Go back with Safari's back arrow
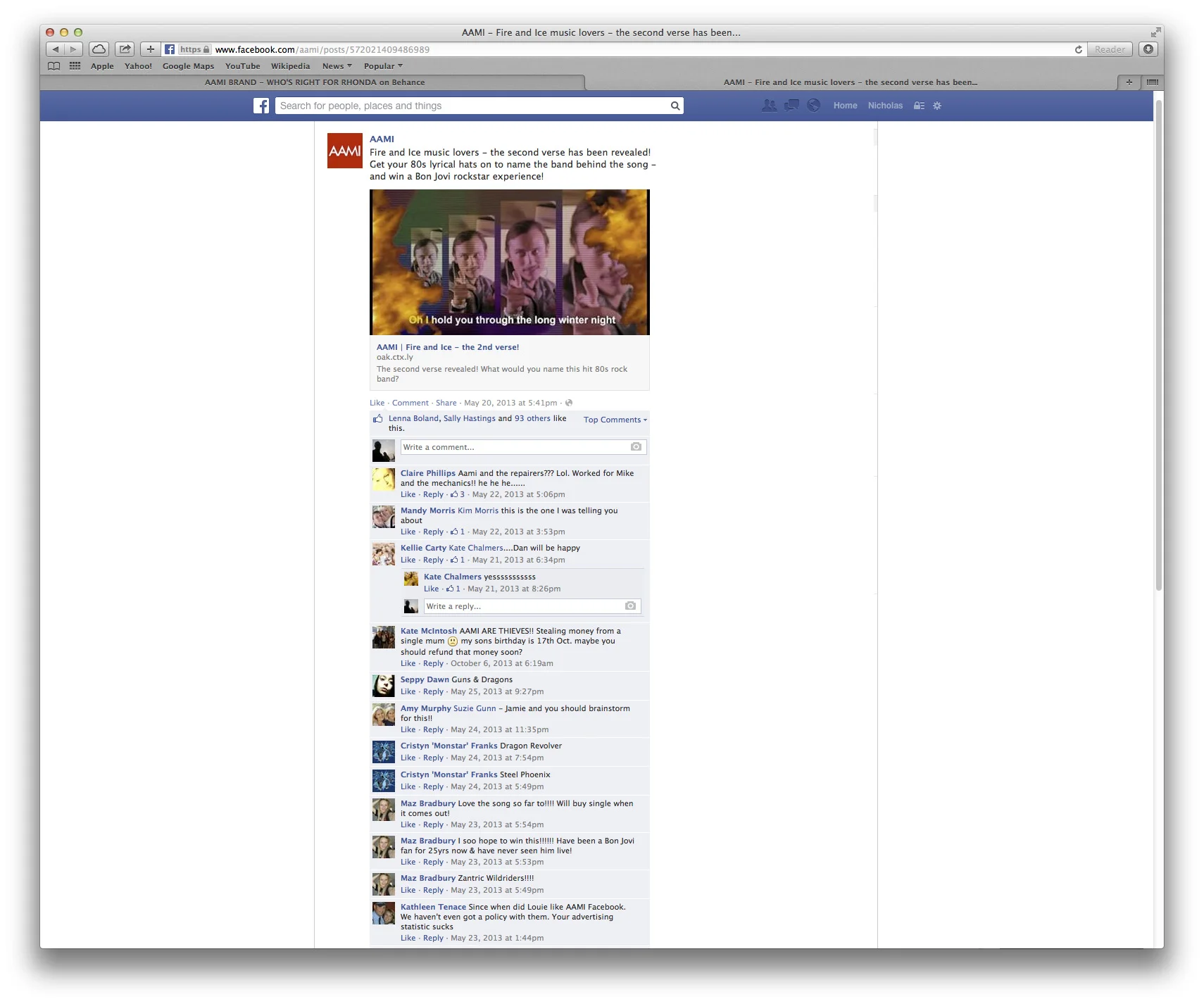1204x1004 pixels. [x=56, y=49]
